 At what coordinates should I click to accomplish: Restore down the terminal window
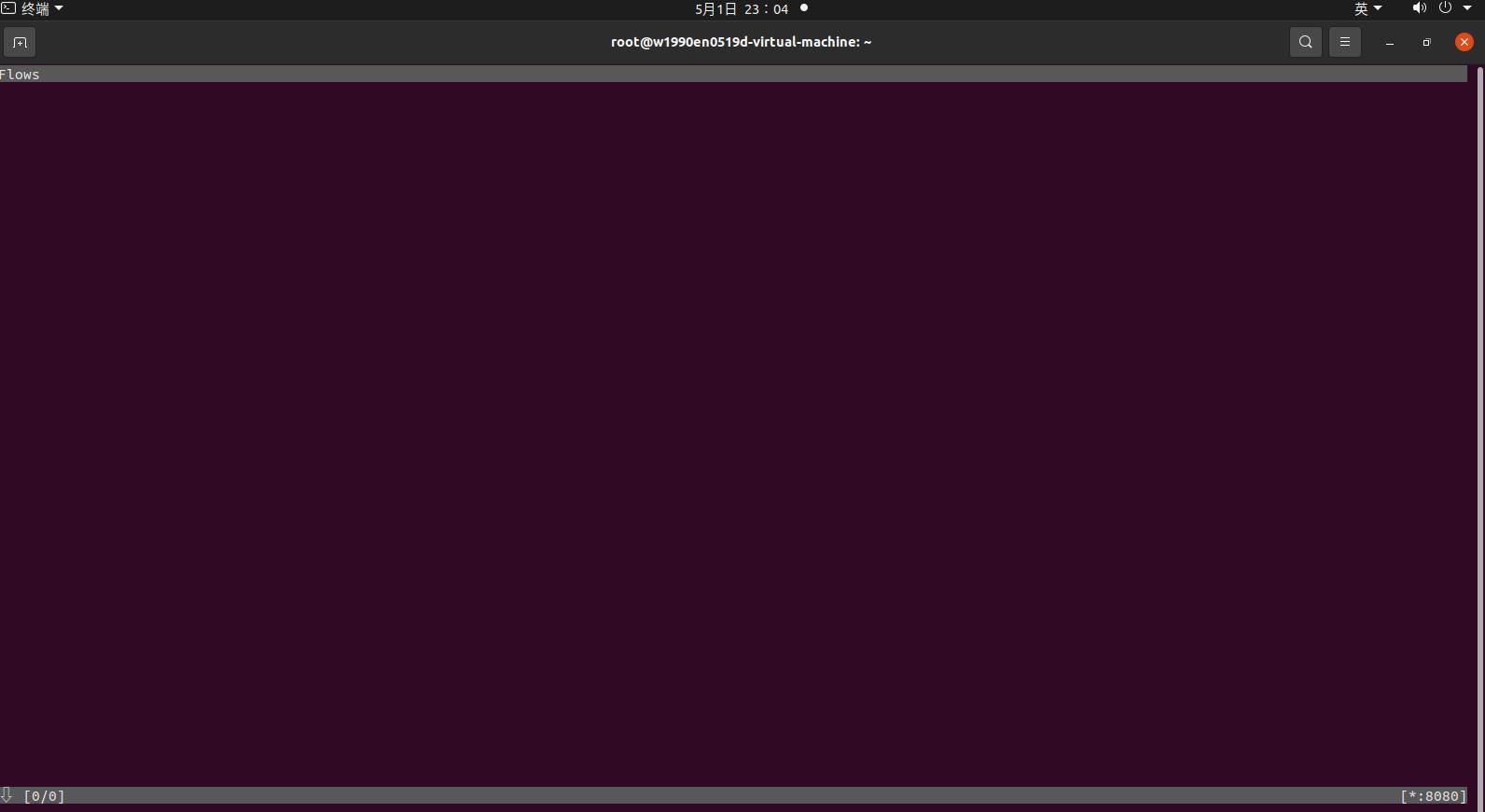tap(1426, 42)
